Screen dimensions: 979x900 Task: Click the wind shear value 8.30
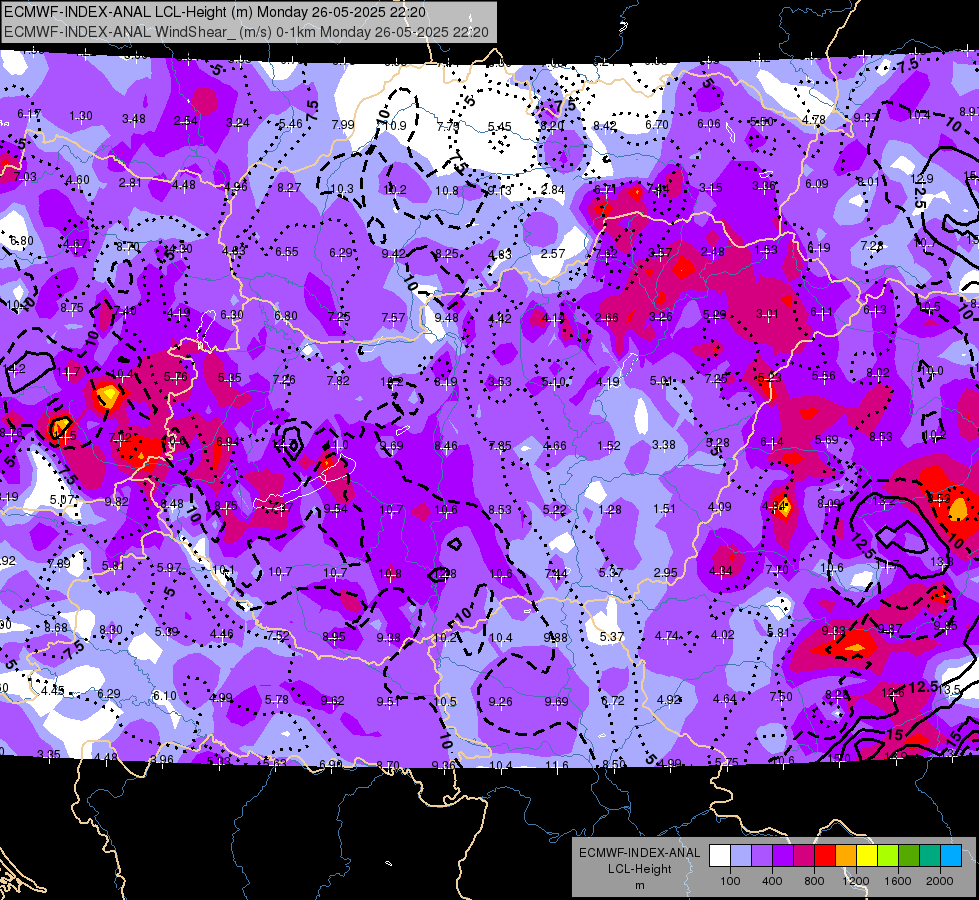(x=111, y=630)
